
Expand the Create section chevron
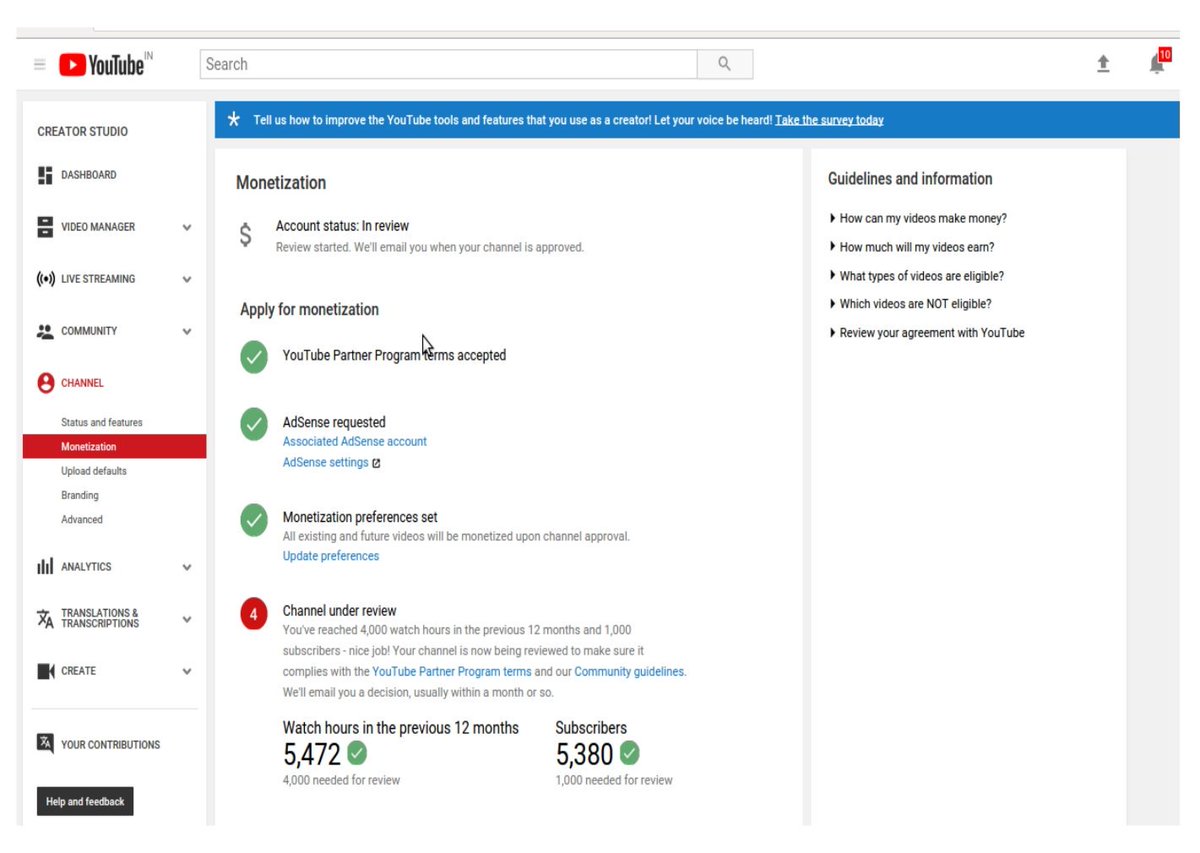point(187,672)
